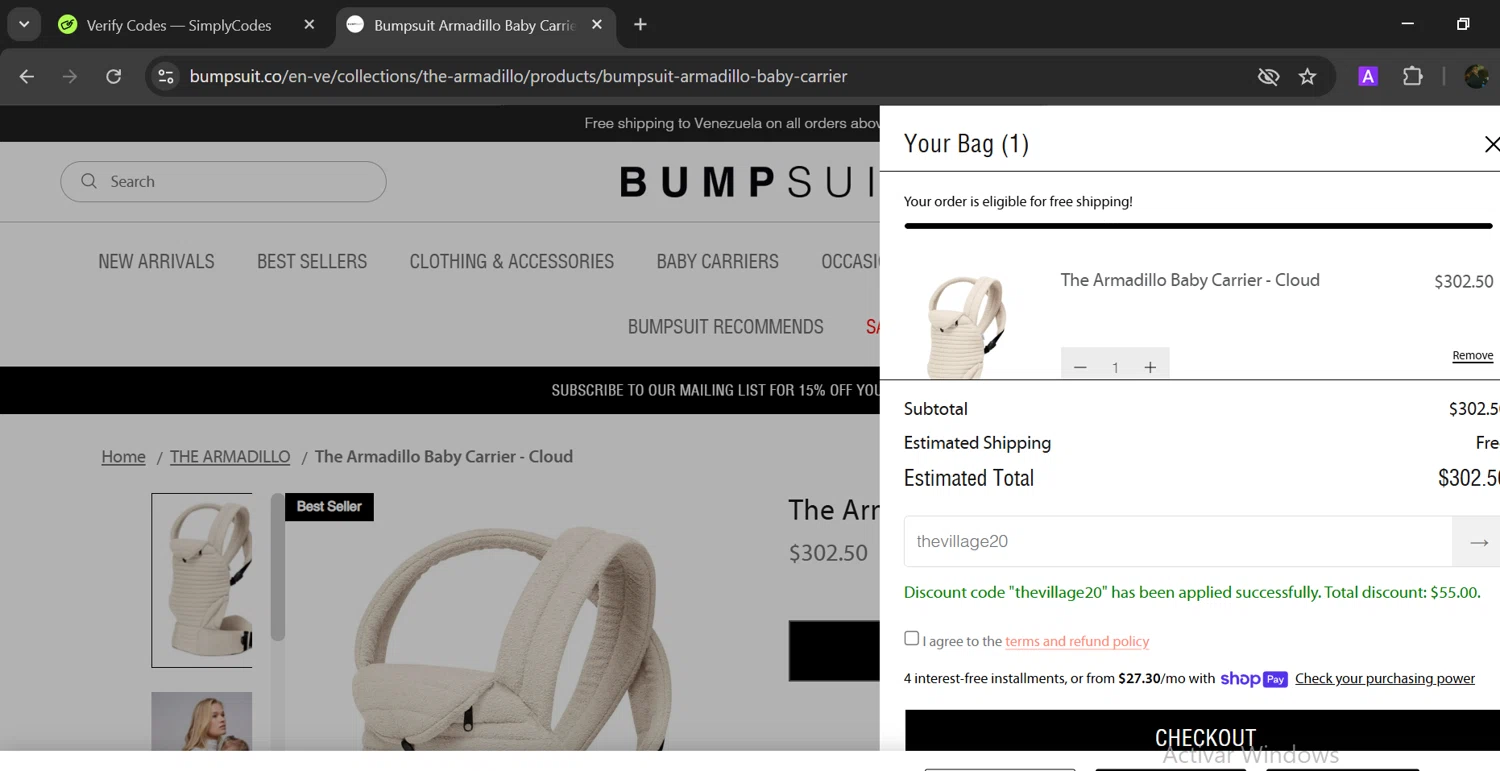The image size is (1500, 771).
Task: Click the store Search field
Action: pyautogui.click(x=223, y=181)
